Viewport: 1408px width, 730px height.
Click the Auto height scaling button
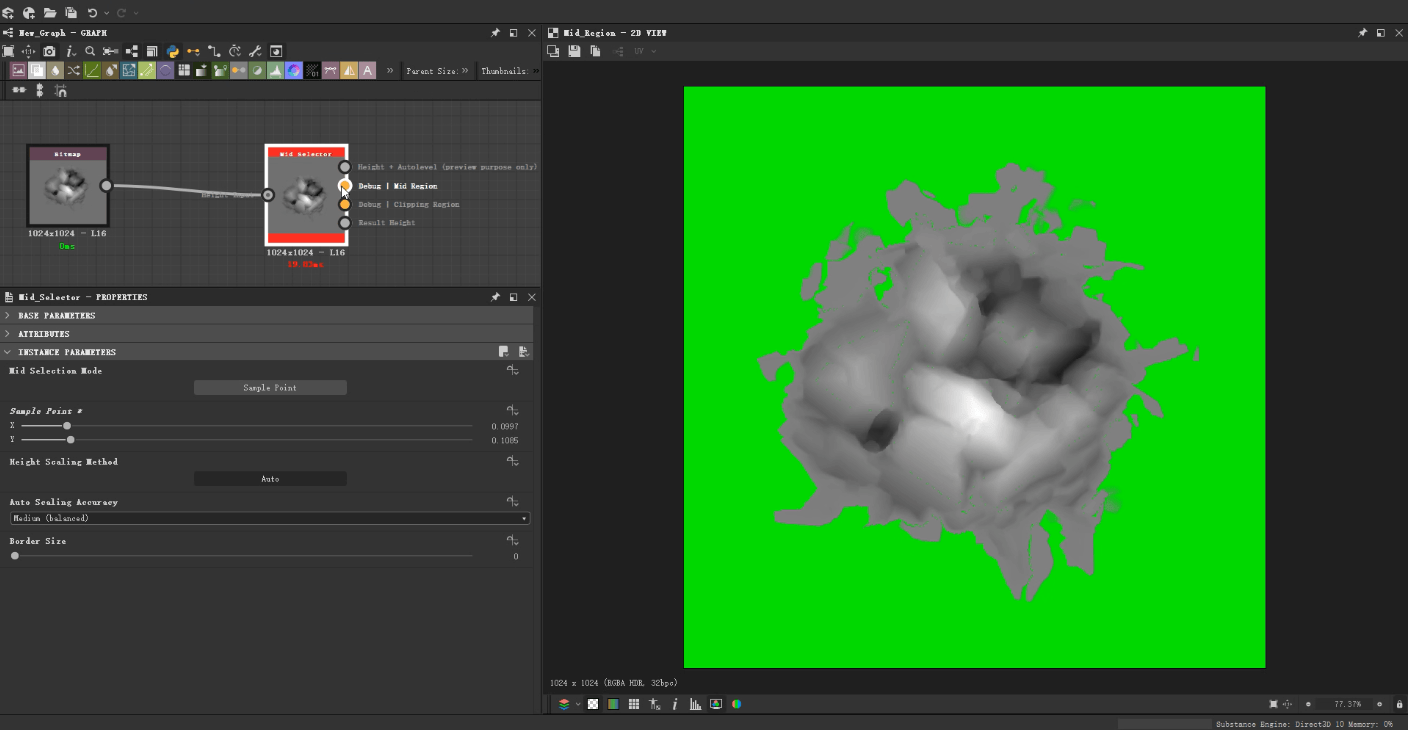(270, 479)
